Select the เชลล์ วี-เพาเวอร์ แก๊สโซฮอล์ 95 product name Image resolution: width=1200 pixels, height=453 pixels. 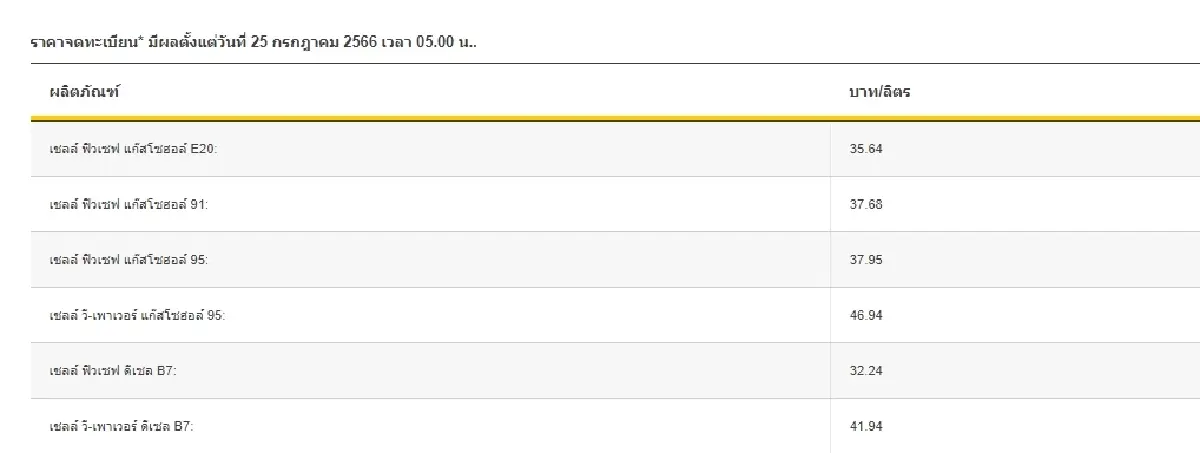138,315
